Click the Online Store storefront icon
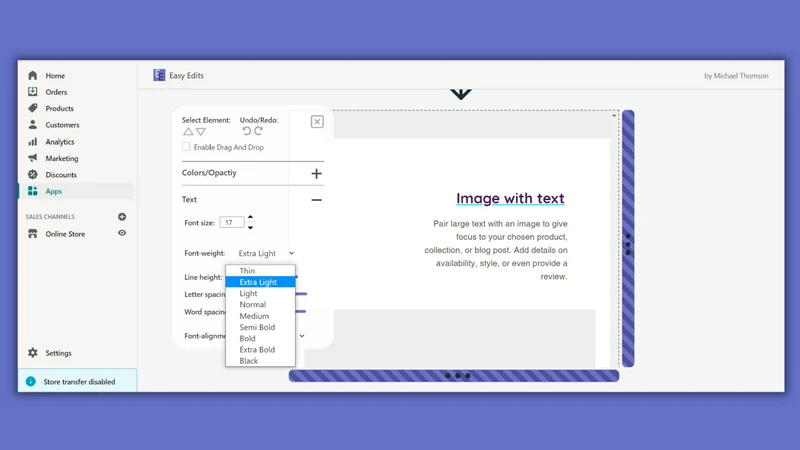 33,234
